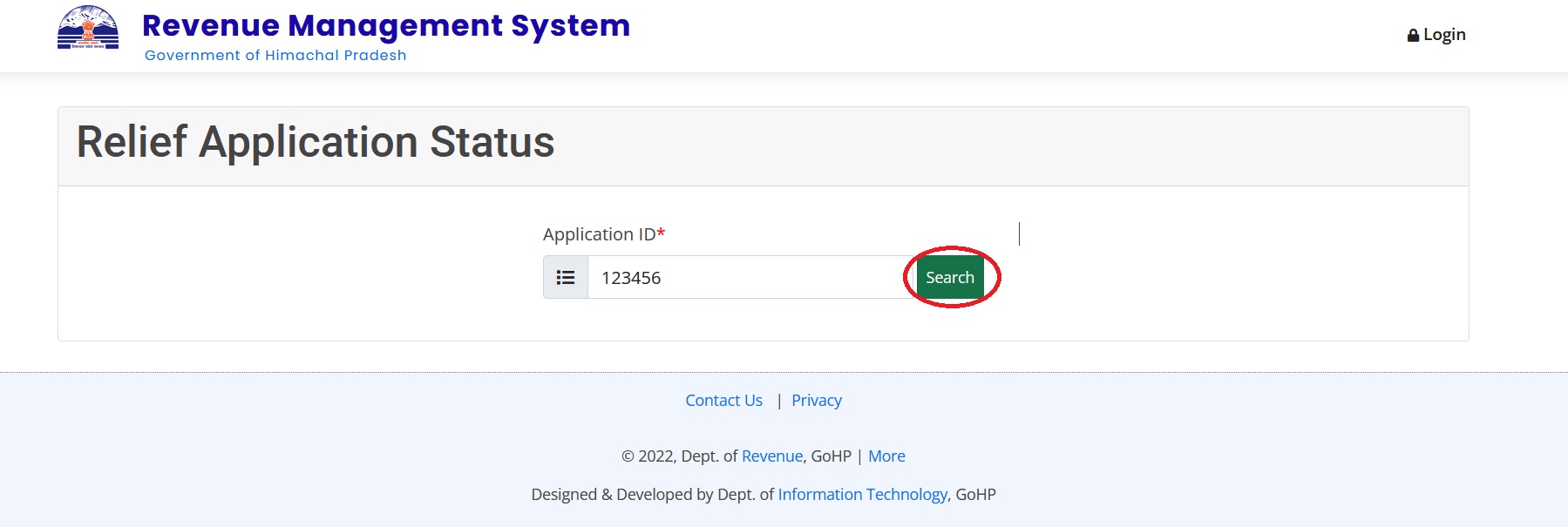Click the red required asterisk after Application ID
The image size is (1568, 527).
point(662,233)
